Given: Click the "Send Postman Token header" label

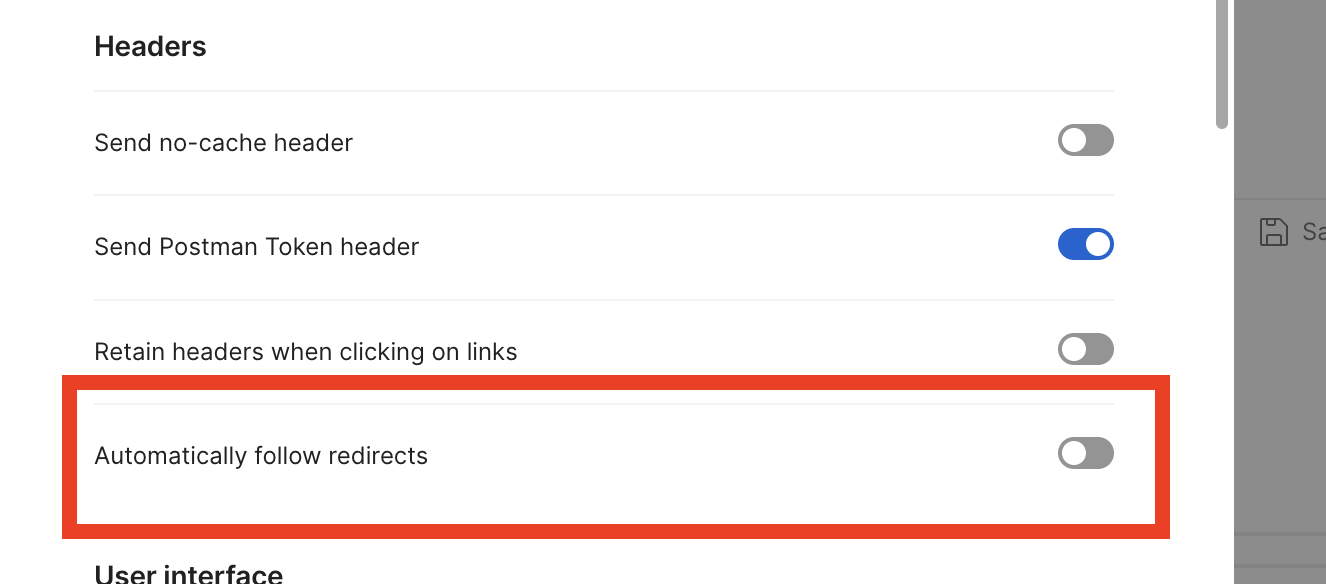Looking at the screenshot, I should click(x=256, y=247).
